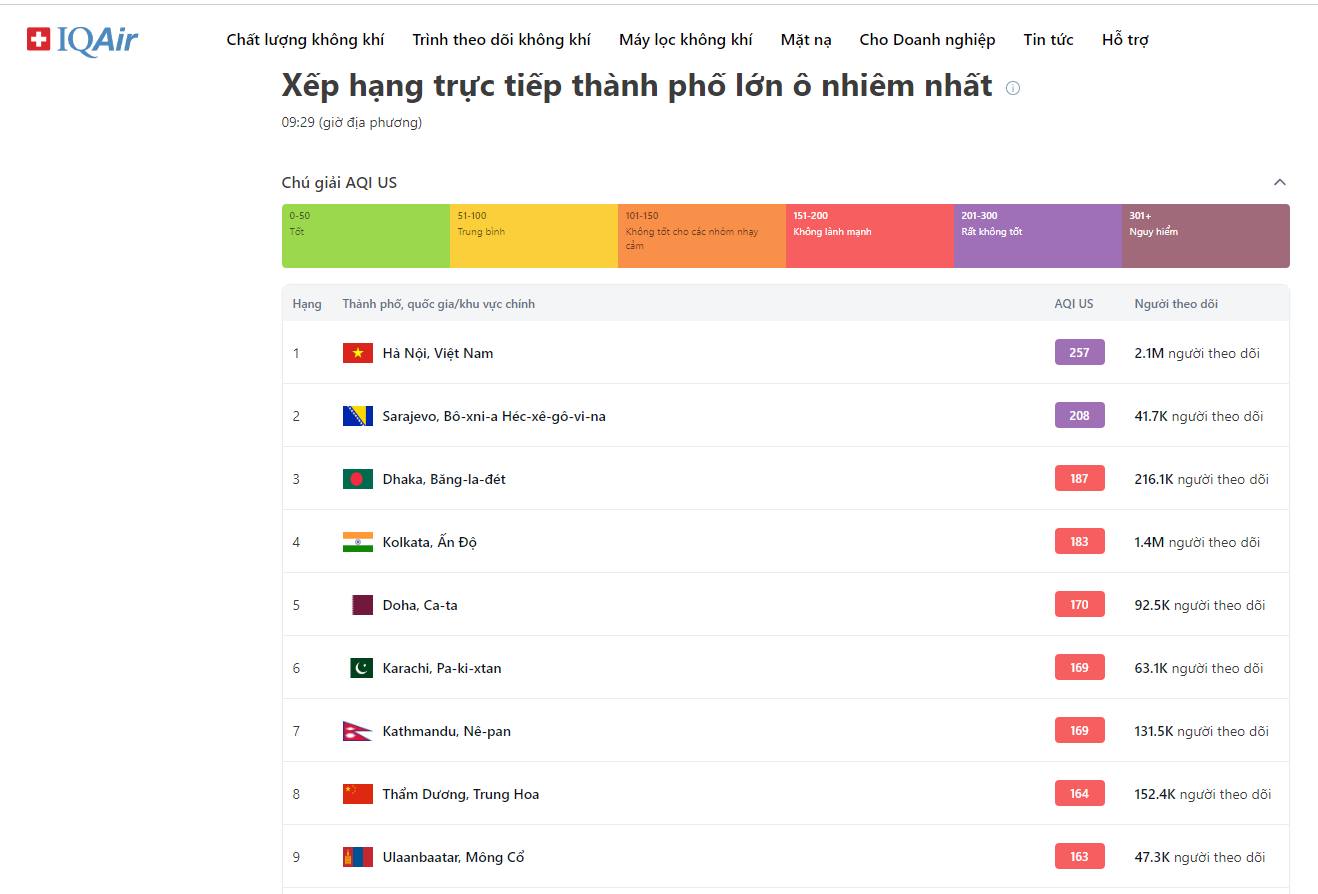The height and width of the screenshot is (894, 1318).
Task: Click the IQAir logo
Action: [82, 40]
